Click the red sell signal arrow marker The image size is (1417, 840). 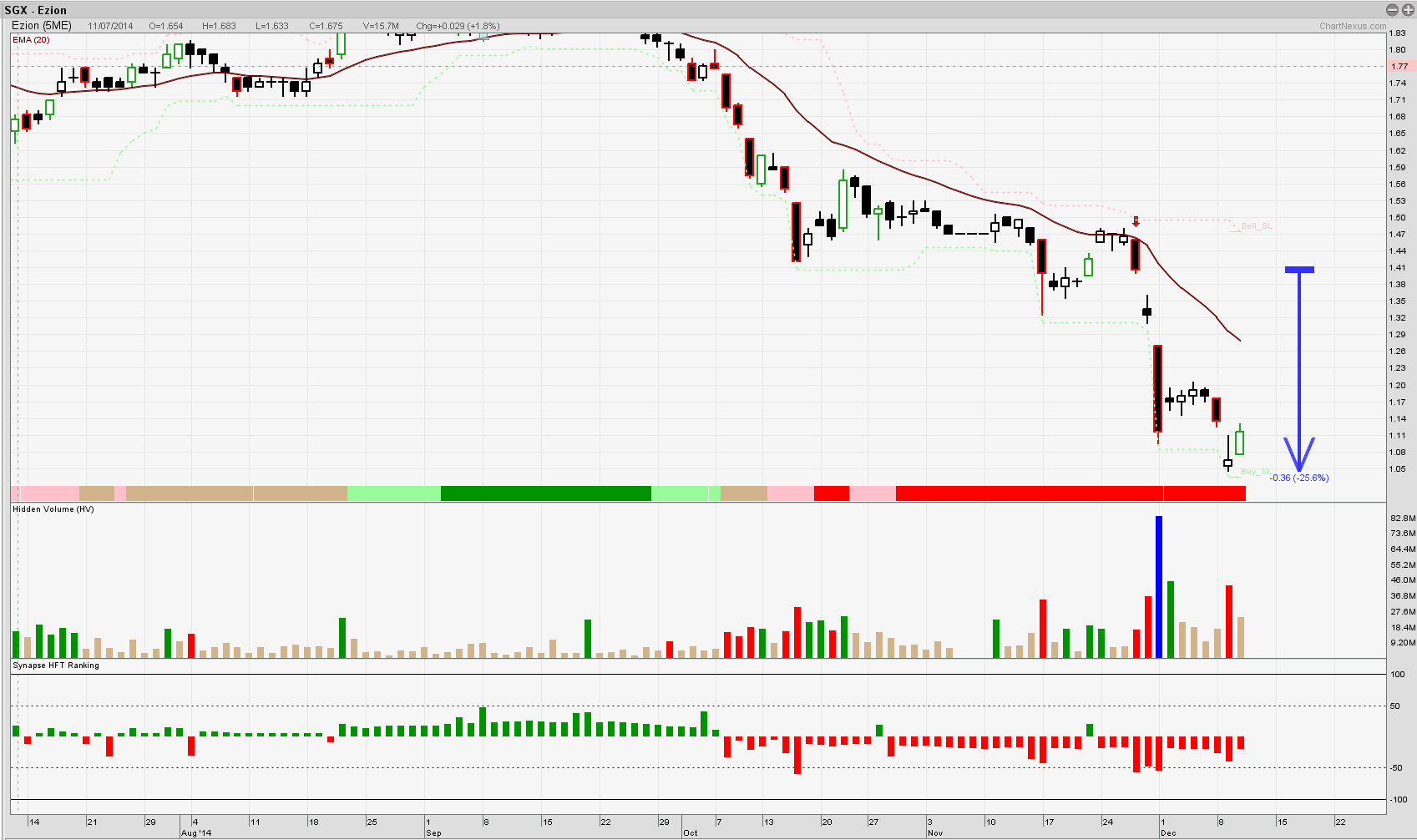(x=1136, y=222)
